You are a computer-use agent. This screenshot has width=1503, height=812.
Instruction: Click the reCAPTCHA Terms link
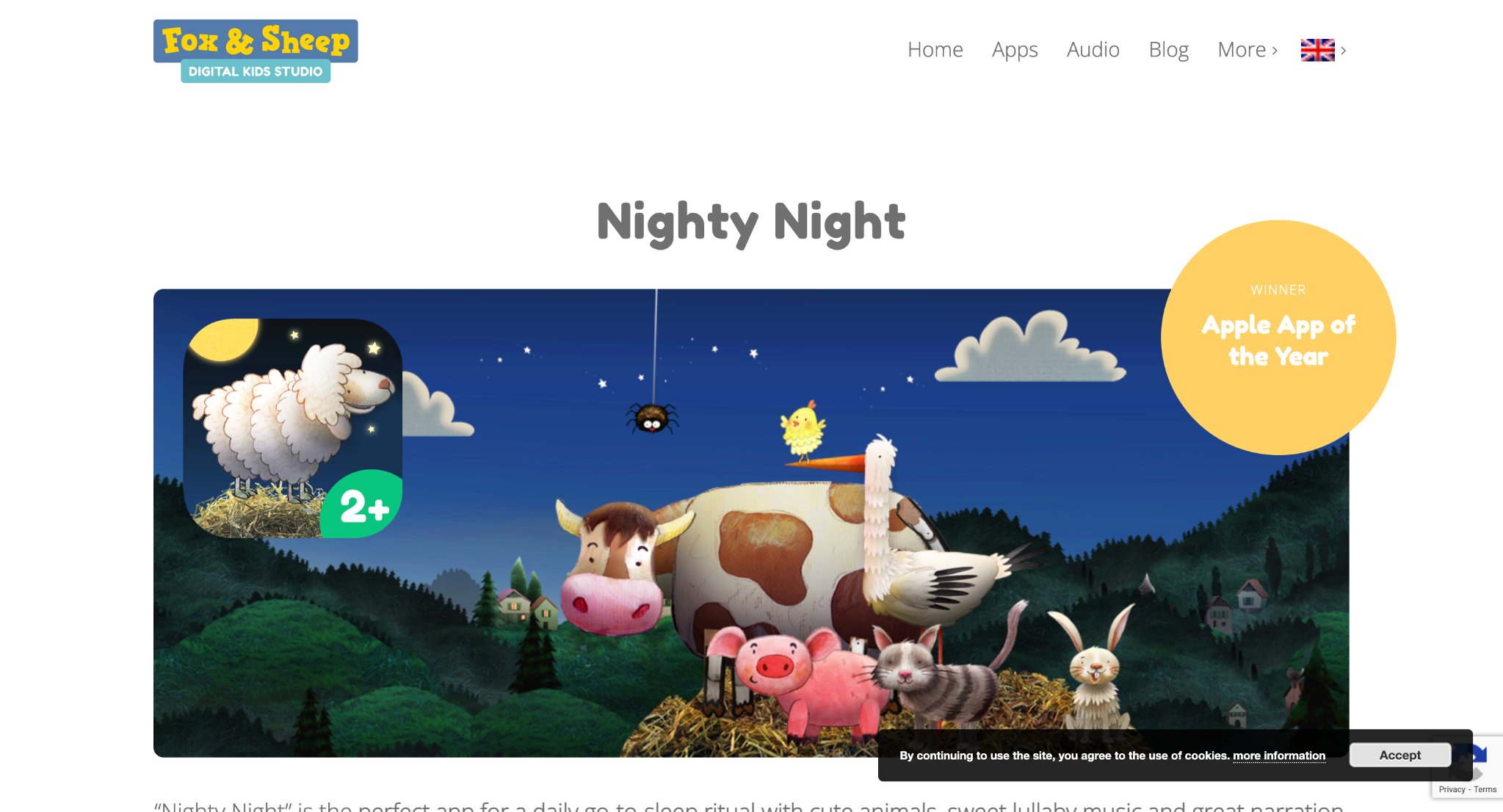tap(1485, 789)
